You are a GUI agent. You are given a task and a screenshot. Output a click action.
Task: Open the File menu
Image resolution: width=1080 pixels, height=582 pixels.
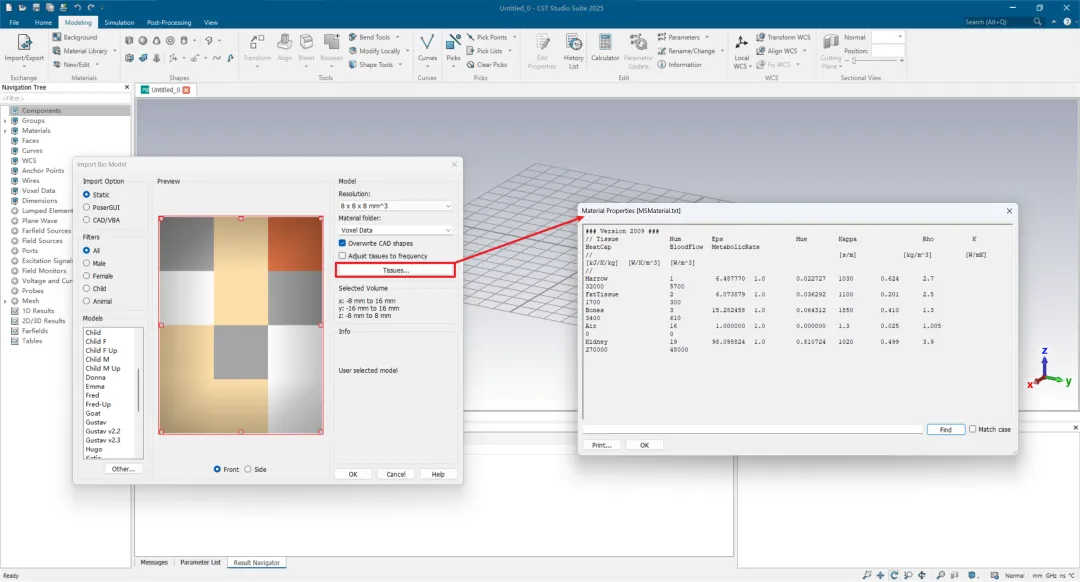(x=14, y=22)
